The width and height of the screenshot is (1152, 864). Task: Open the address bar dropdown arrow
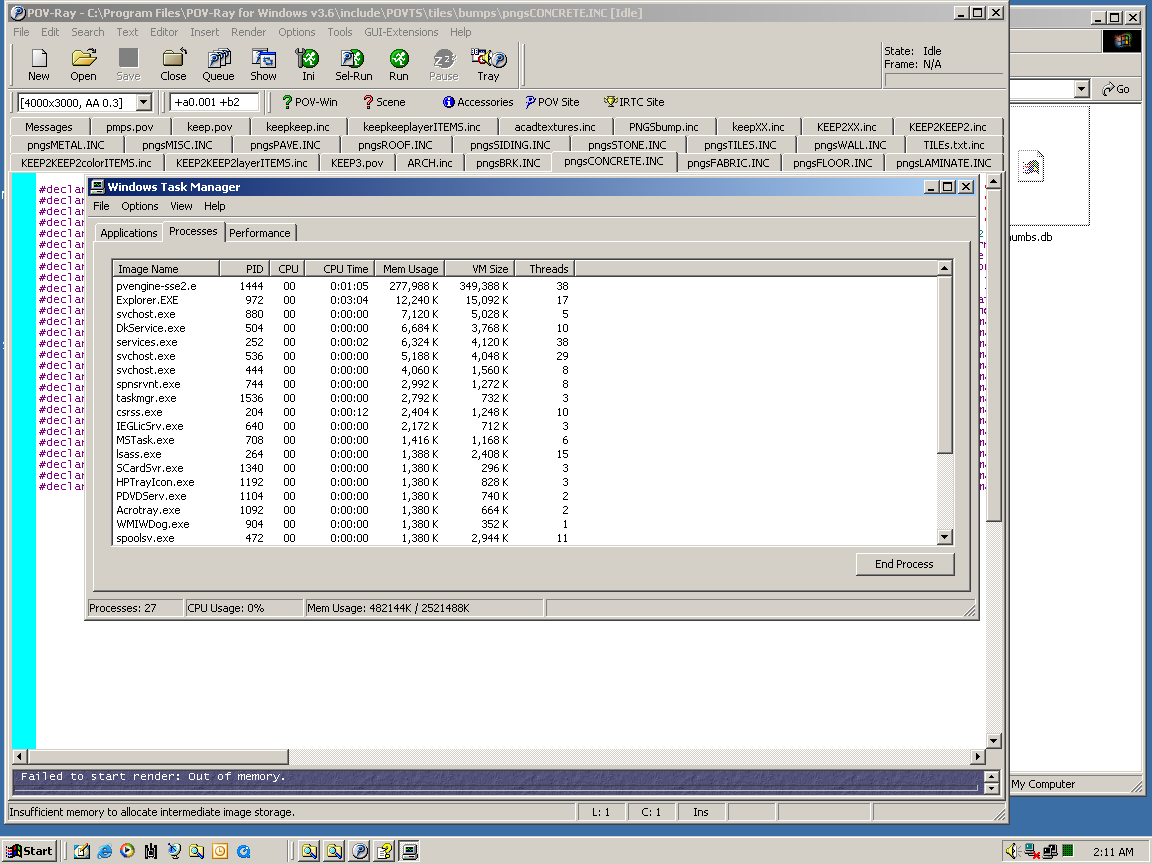1081,90
